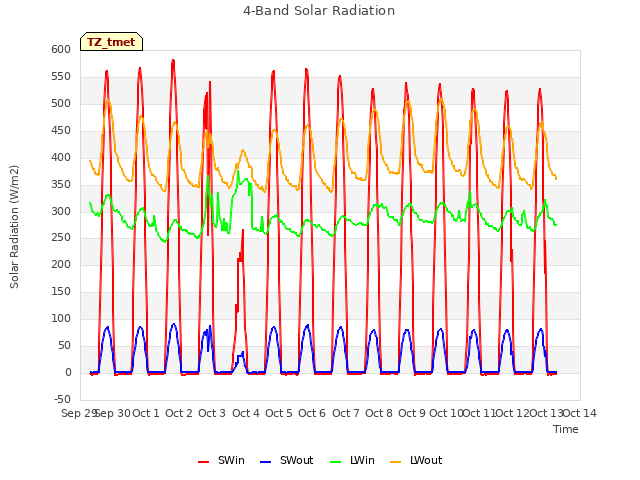Screen dimensions: 640x480
Task: Click the Sep 30 date tick label
Action: [x=113, y=413]
